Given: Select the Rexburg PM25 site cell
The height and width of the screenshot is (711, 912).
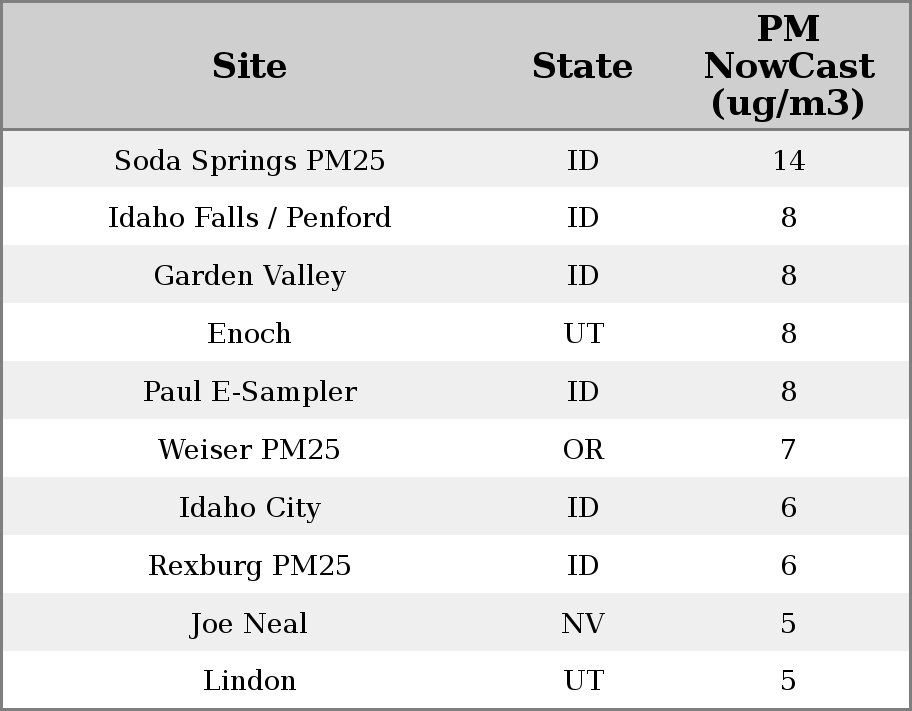Looking at the screenshot, I should point(249,565).
